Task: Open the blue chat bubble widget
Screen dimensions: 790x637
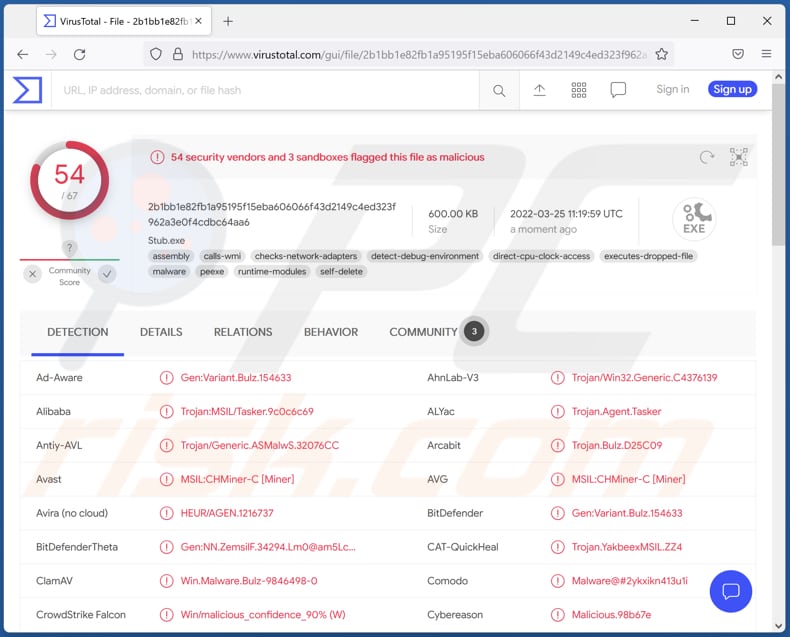Action: tap(730, 591)
